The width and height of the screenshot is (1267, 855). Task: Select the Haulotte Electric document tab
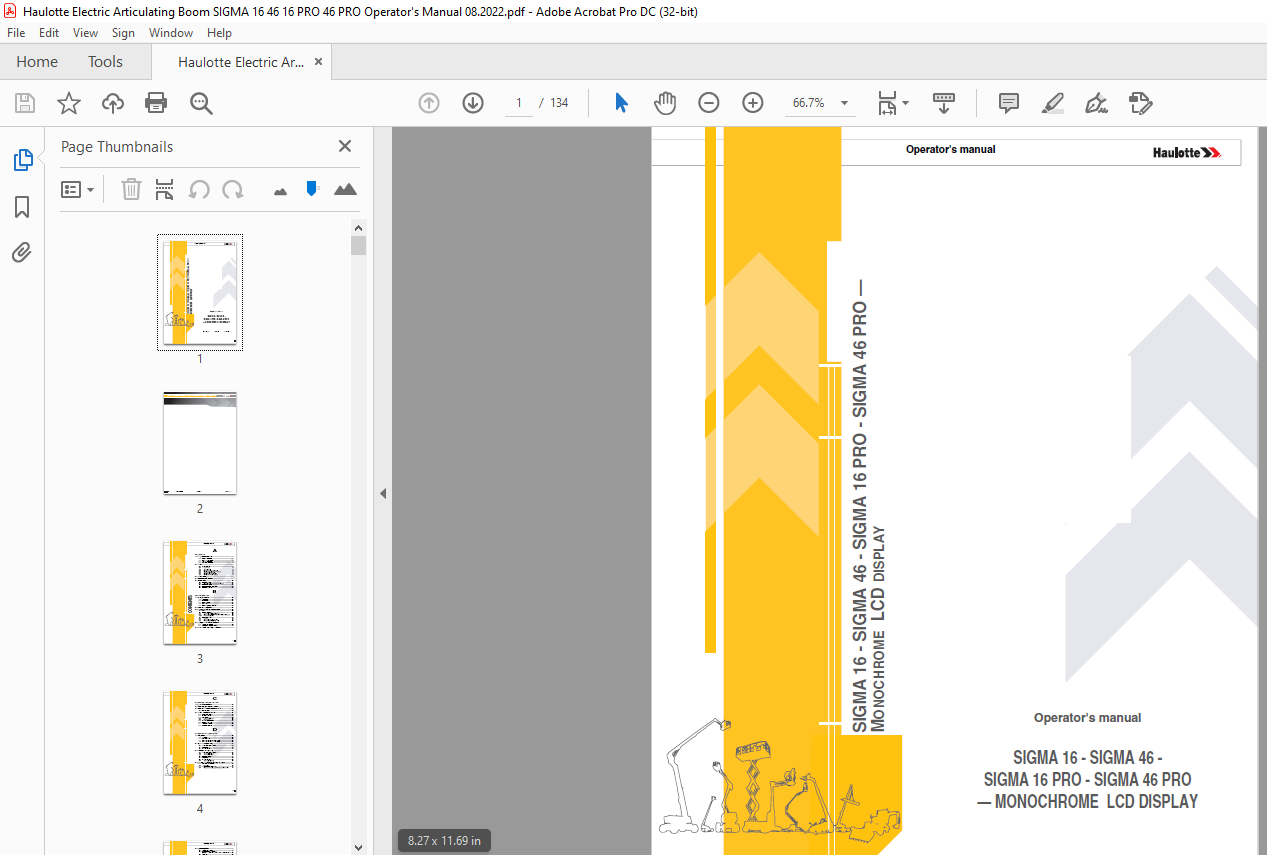[x=241, y=62]
